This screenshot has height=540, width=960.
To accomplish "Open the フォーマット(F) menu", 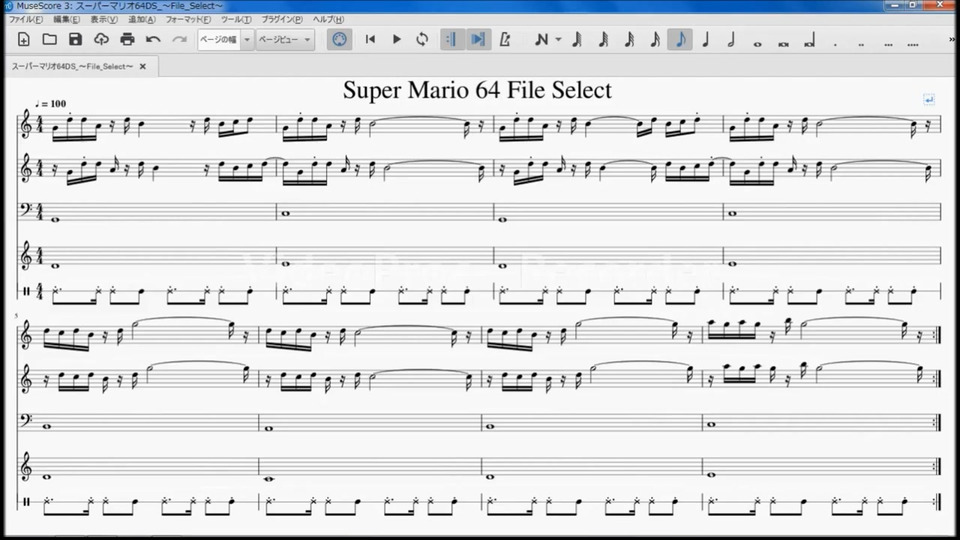I will pos(189,20).
